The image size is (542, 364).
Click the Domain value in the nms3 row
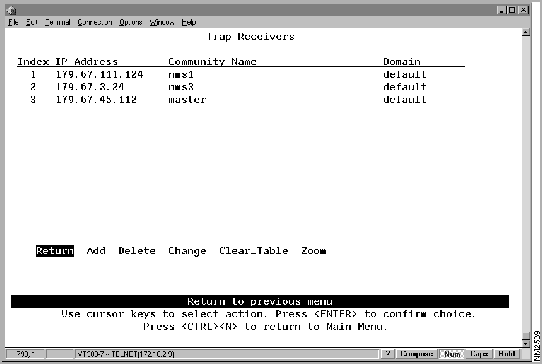404,87
